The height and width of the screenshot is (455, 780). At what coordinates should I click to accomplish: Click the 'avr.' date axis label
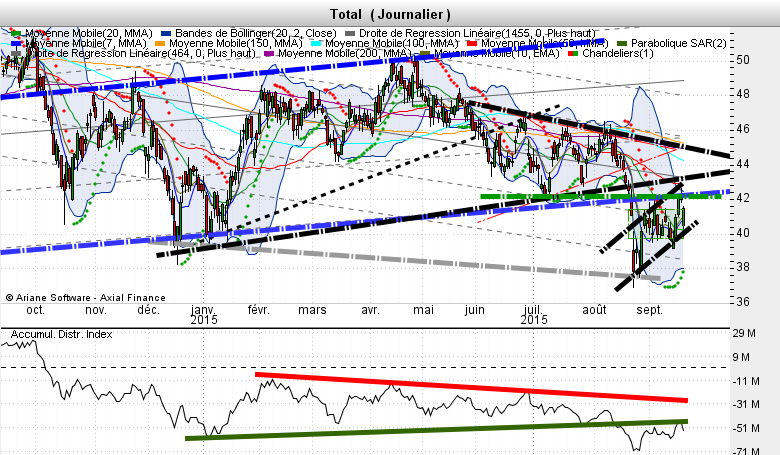pos(370,310)
